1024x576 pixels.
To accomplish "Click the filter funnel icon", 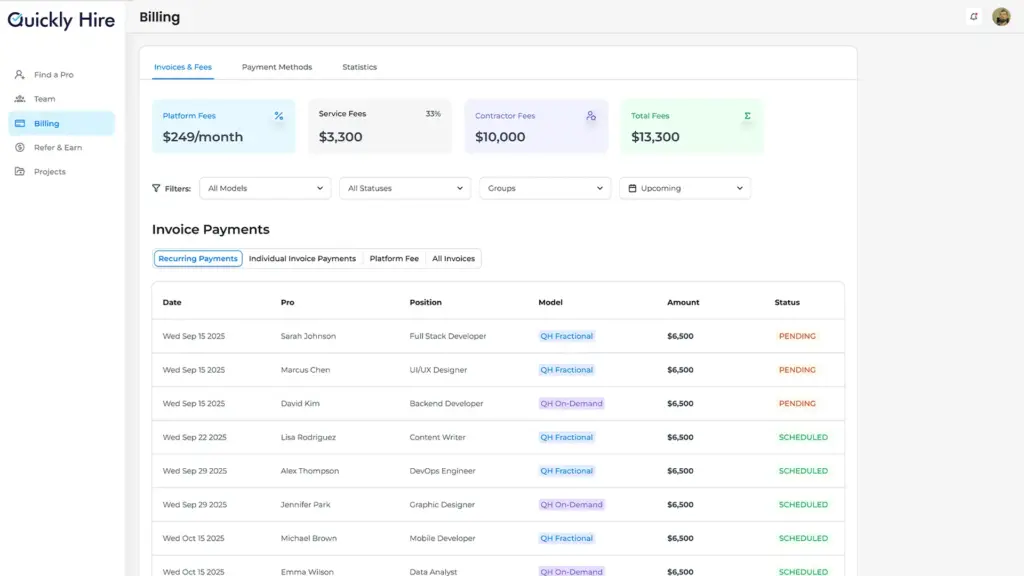I will 156,188.
